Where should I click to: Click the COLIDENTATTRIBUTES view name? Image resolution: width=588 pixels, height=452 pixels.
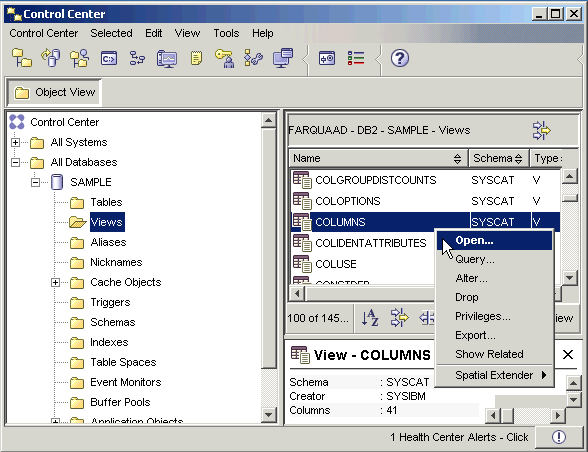(371, 243)
